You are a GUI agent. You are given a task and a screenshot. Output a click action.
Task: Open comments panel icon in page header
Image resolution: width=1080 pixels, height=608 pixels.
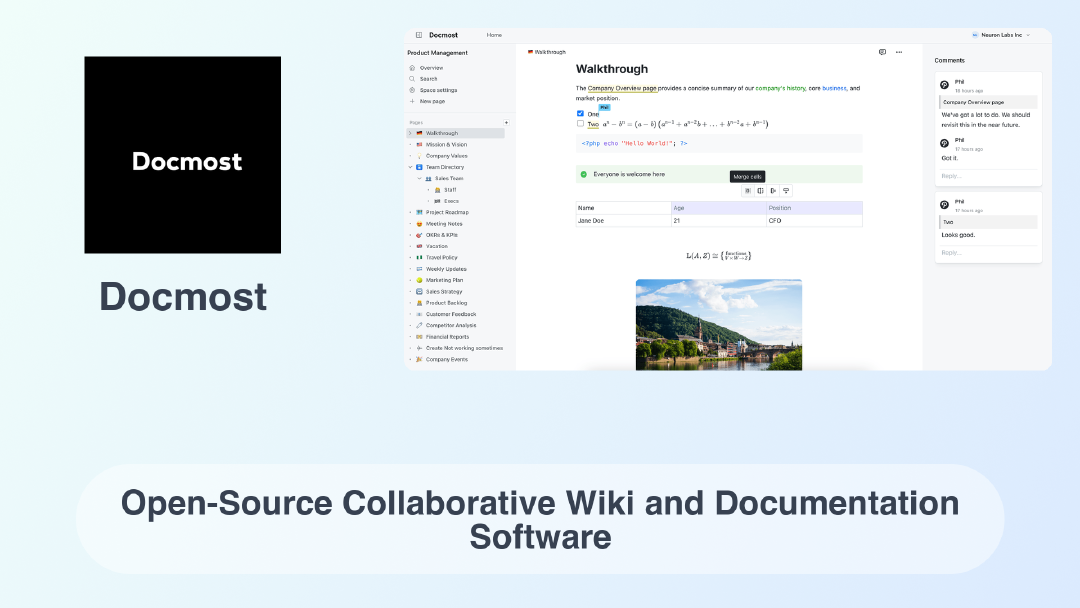(882, 52)
